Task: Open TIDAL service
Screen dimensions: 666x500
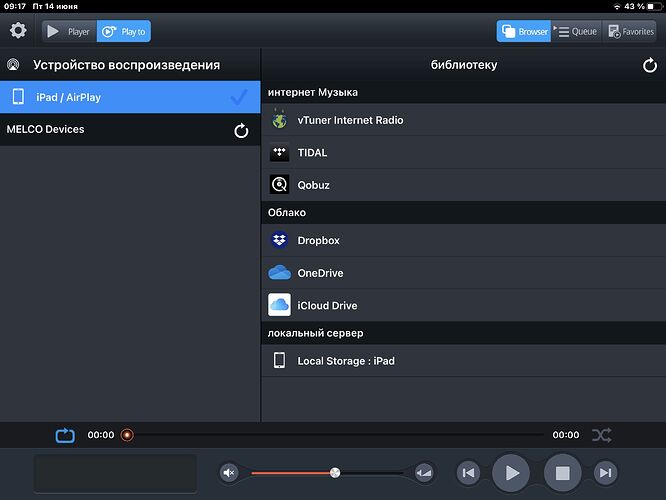Action: click(464, 153)
